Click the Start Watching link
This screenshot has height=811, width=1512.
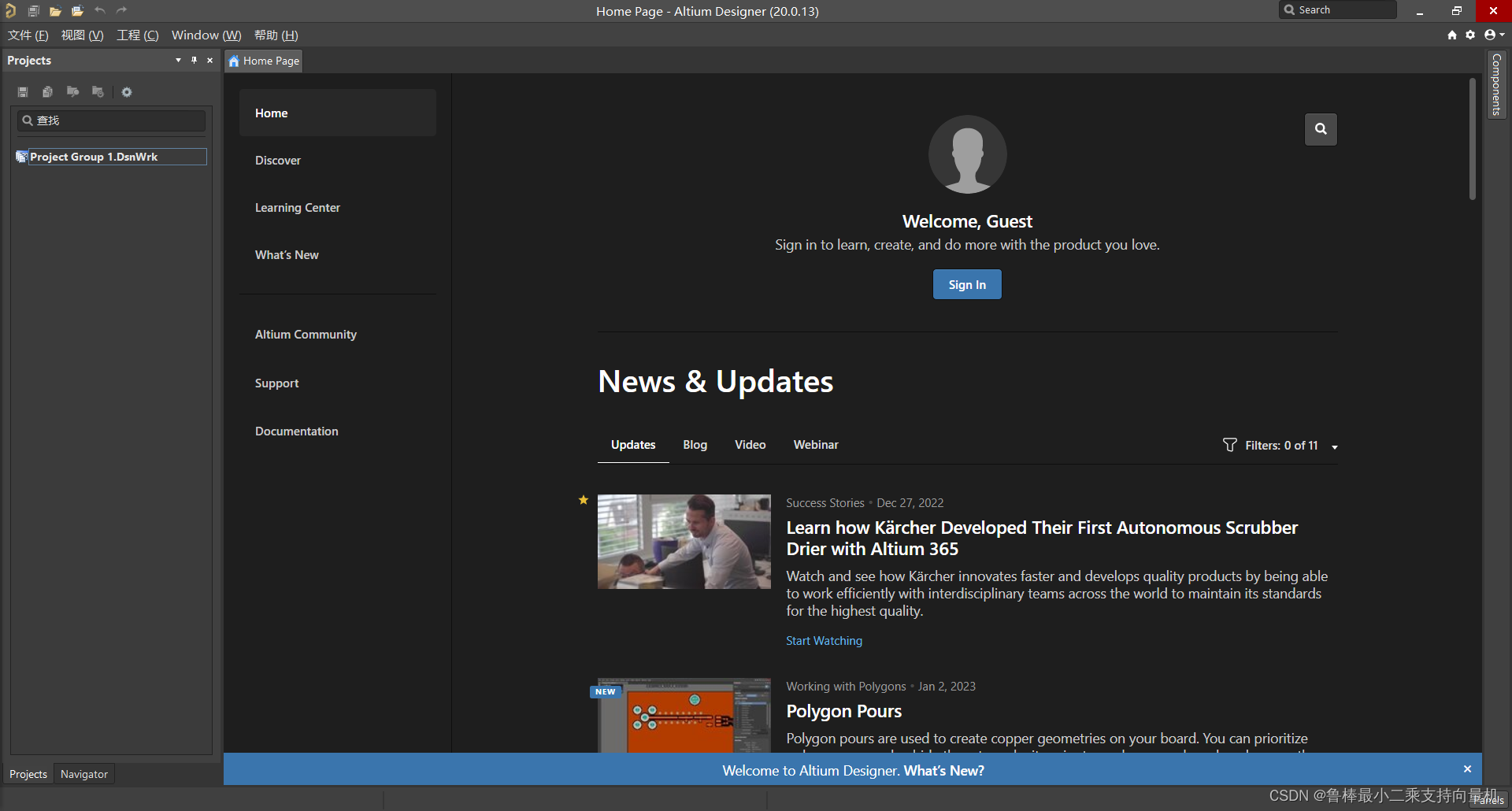point(824,641)
